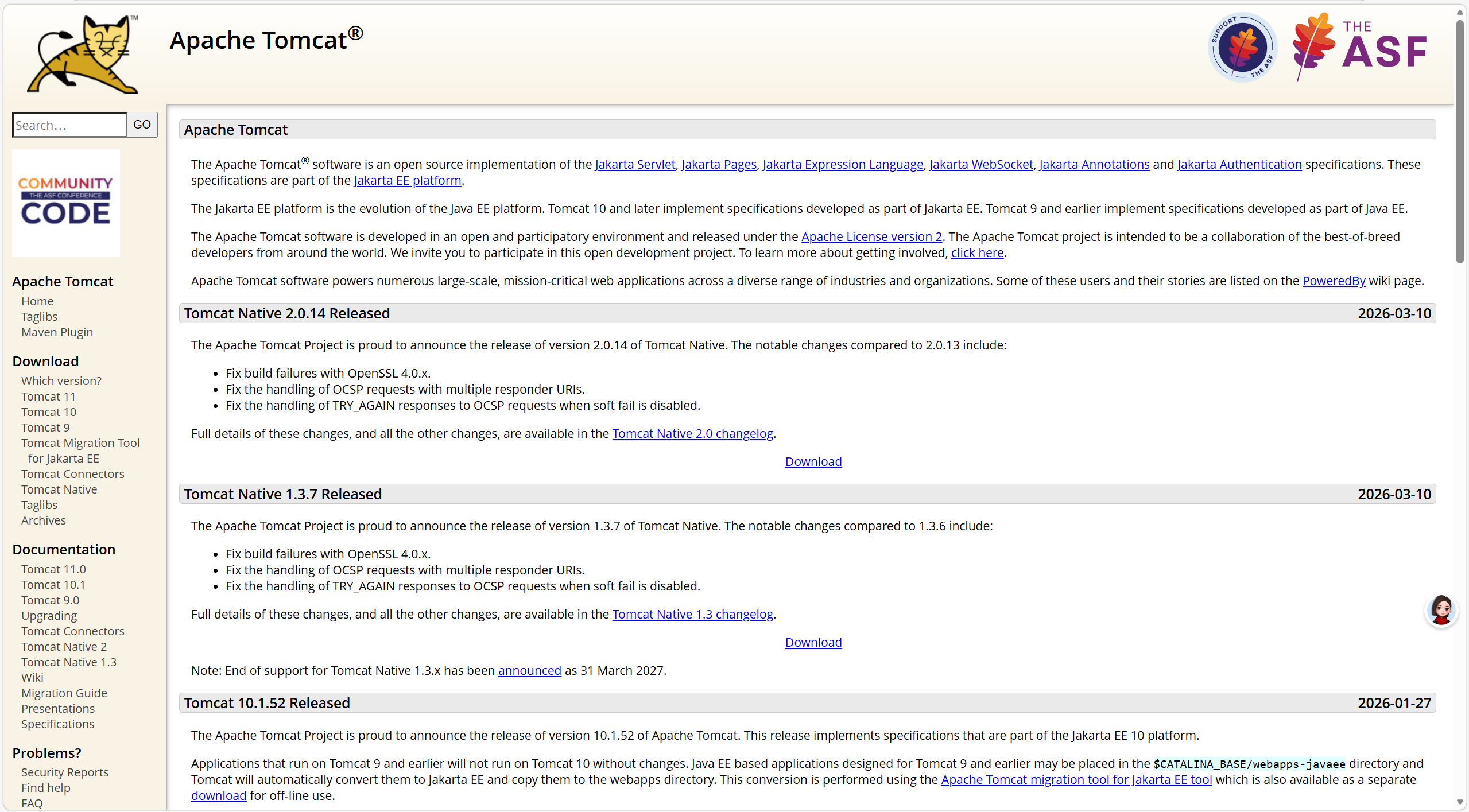Click Download under Tomcat Native 1.3.7

(x=813, y=643)
